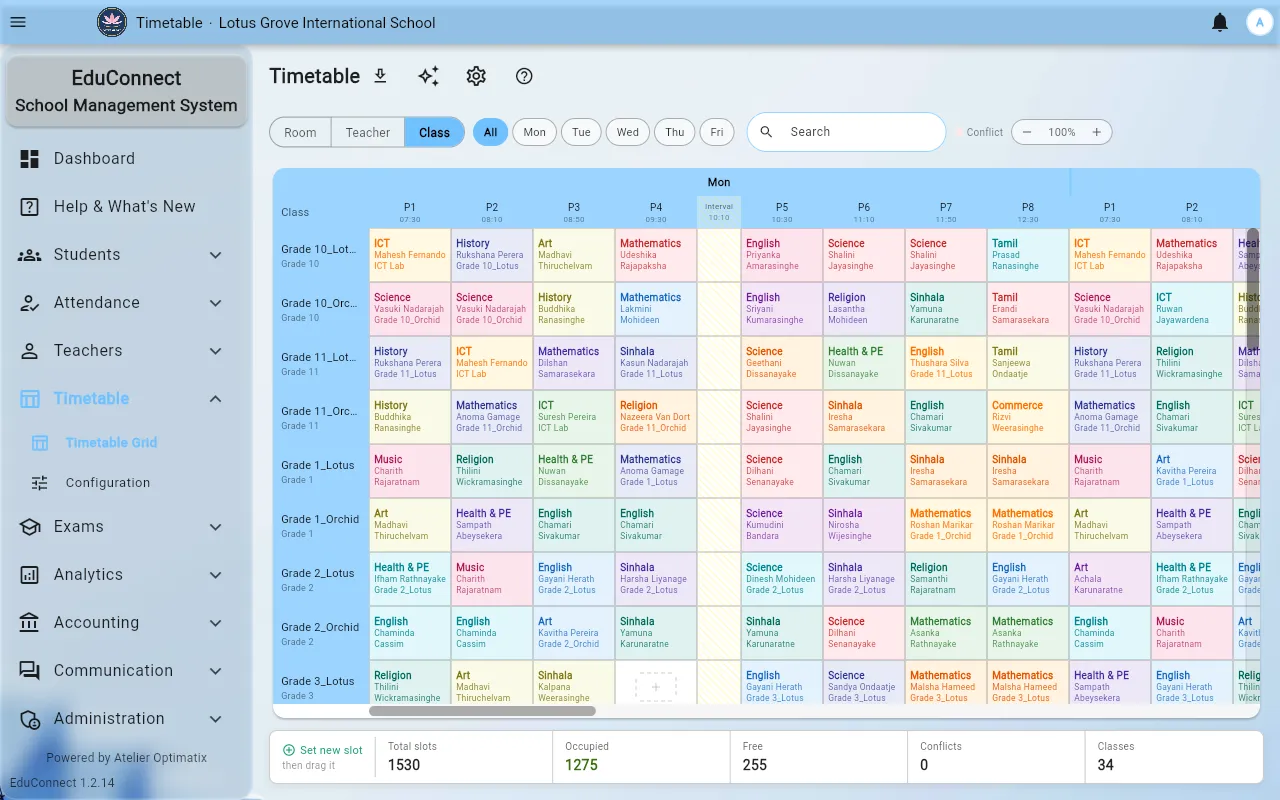Open the hamburger navigation menu
Image resolution: width=1280 pixels, height=800 pixels.
(18, 22)
